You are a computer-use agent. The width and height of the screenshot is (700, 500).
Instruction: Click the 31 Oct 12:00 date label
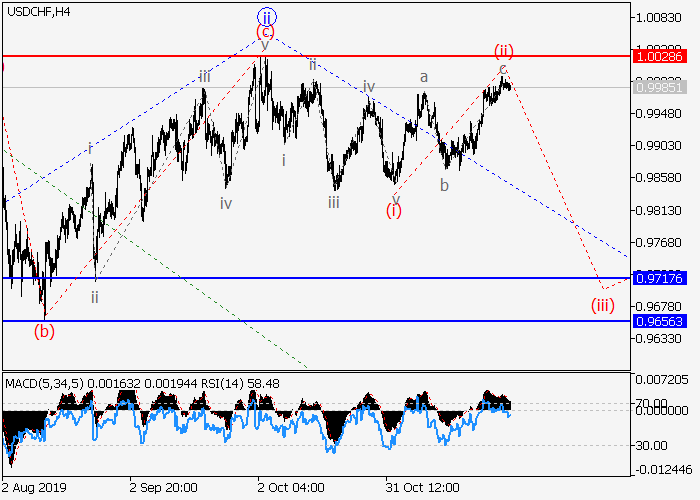click(x=422, y=489)
